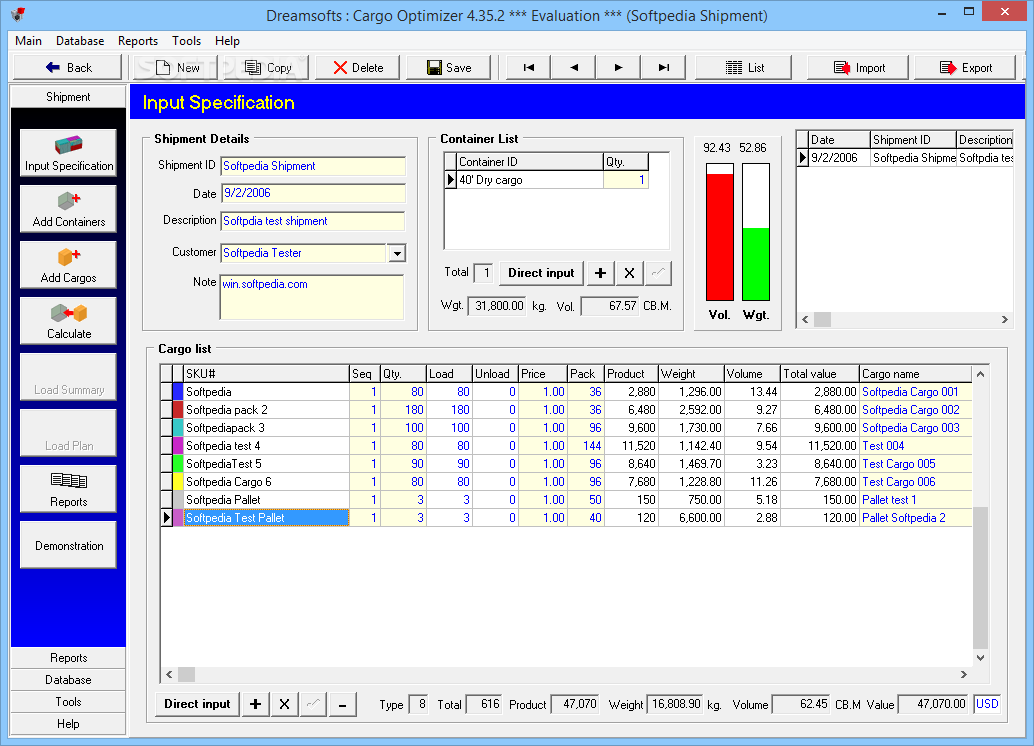The height and width of the screenshot is (746, 1034).
Task: Open the Reports menu in menu bar
Action: coord(138,41)
